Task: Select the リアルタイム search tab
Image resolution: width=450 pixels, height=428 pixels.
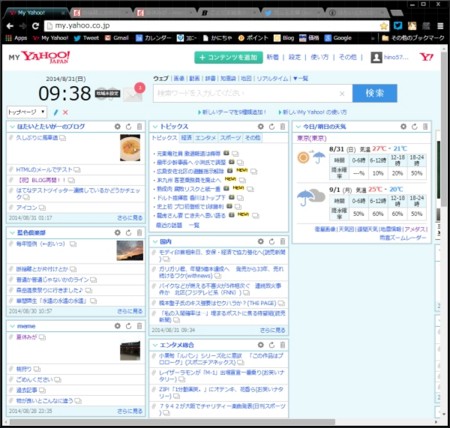Action: pyautogui.click(x=272, y=79)
